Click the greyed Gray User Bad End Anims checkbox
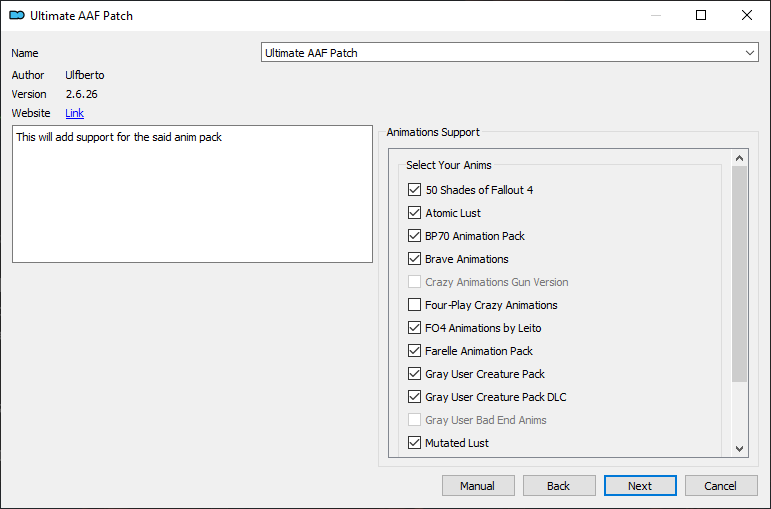The height and width of the screenshot is (509, 771). point(415,420)
